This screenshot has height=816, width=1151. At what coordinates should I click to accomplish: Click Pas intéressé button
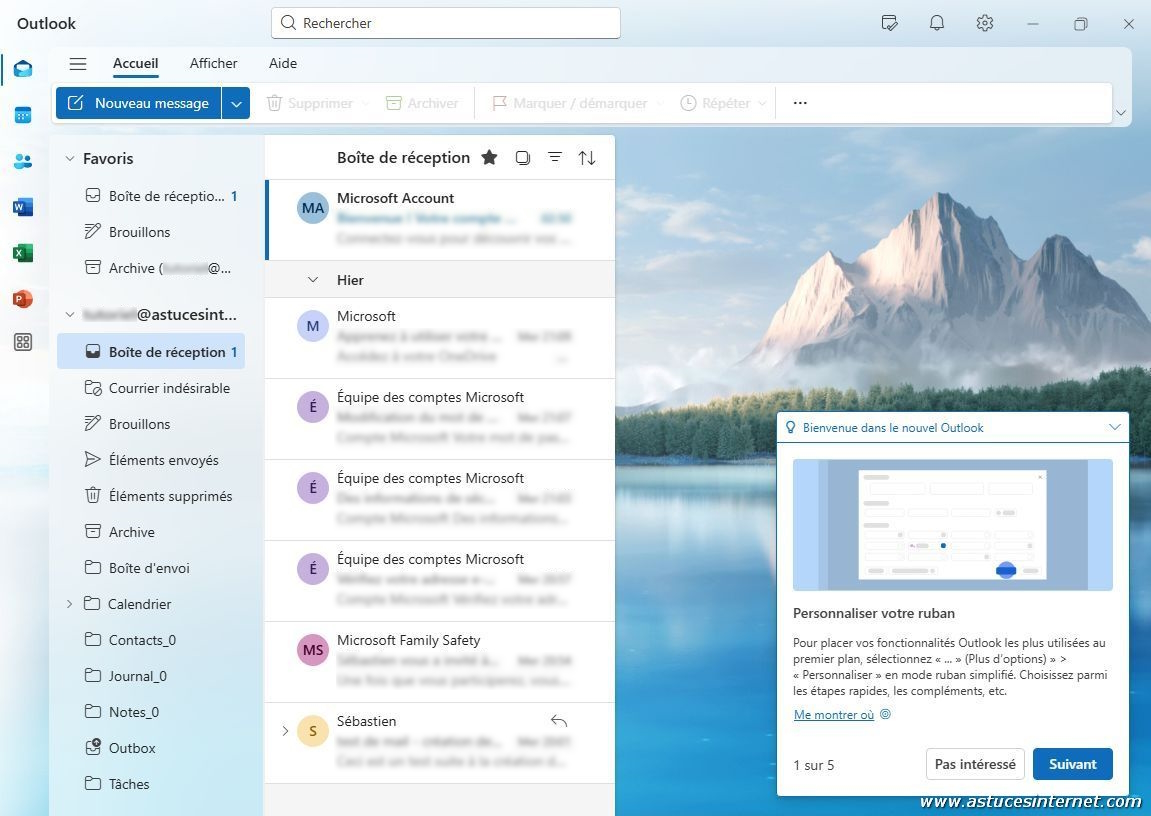point(975,764)
